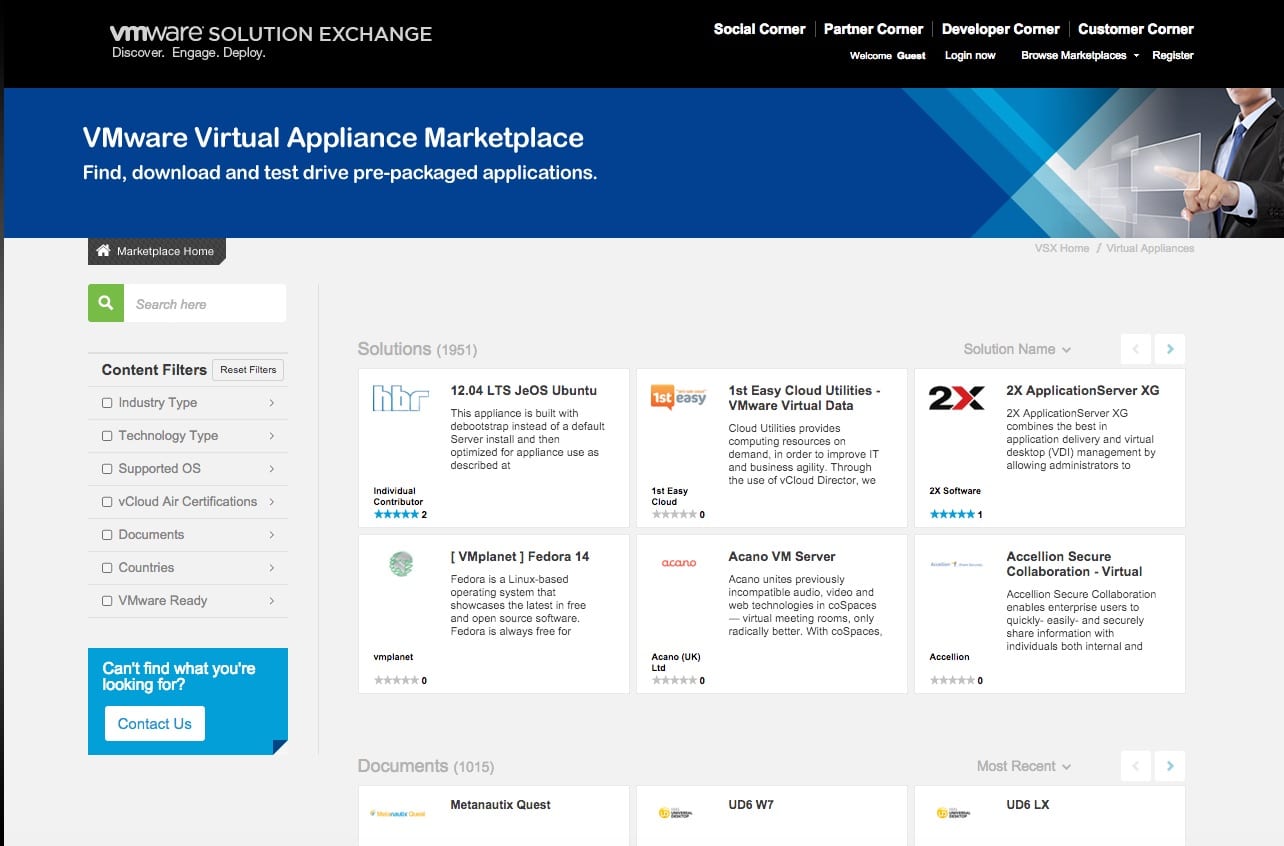Click the home icon in Marketplace Home

[103, 251]
